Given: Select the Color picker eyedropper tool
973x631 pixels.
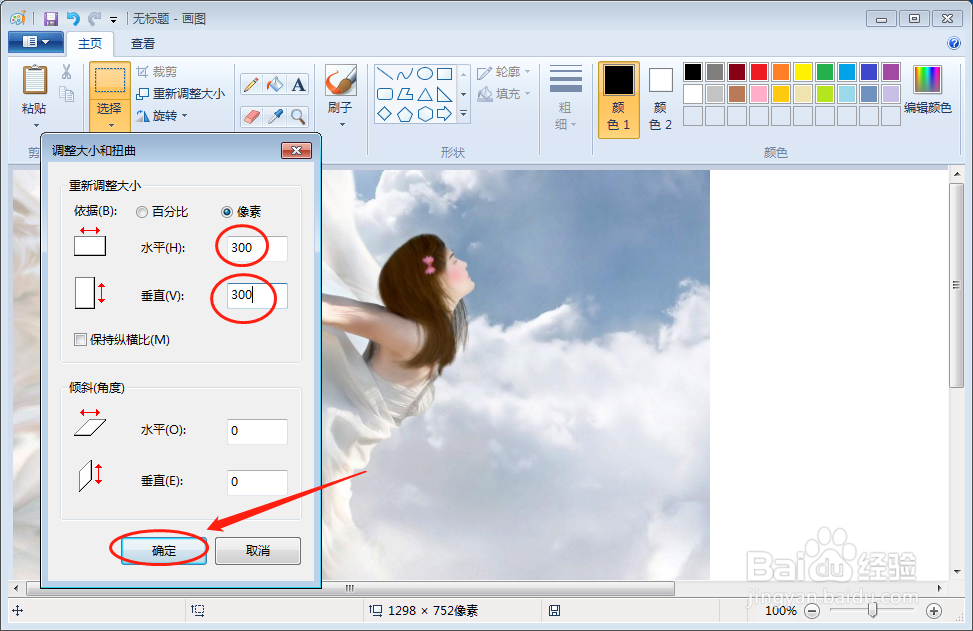Looking at the screenshot, I should click(x=275, y=116).
